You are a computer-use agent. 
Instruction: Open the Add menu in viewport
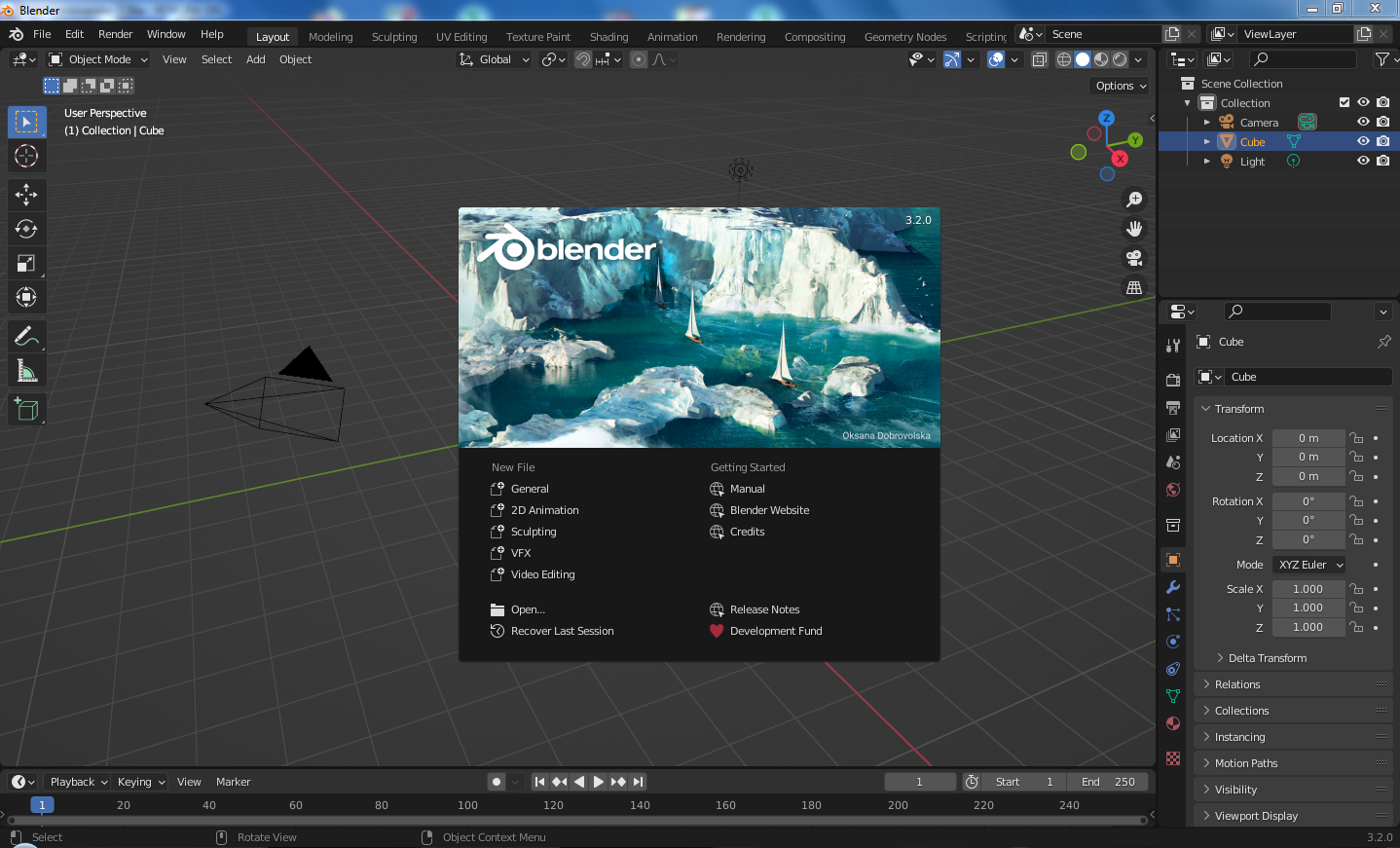point(256,59)
